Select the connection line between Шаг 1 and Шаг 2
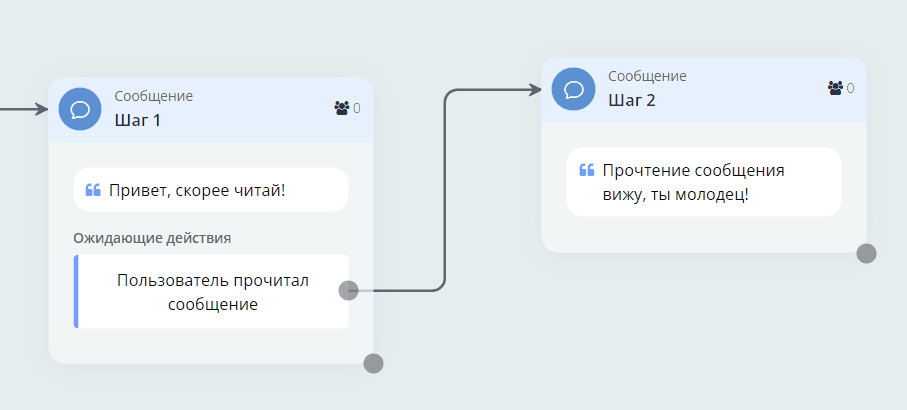 pyautogui.click(x=444, y=190)
